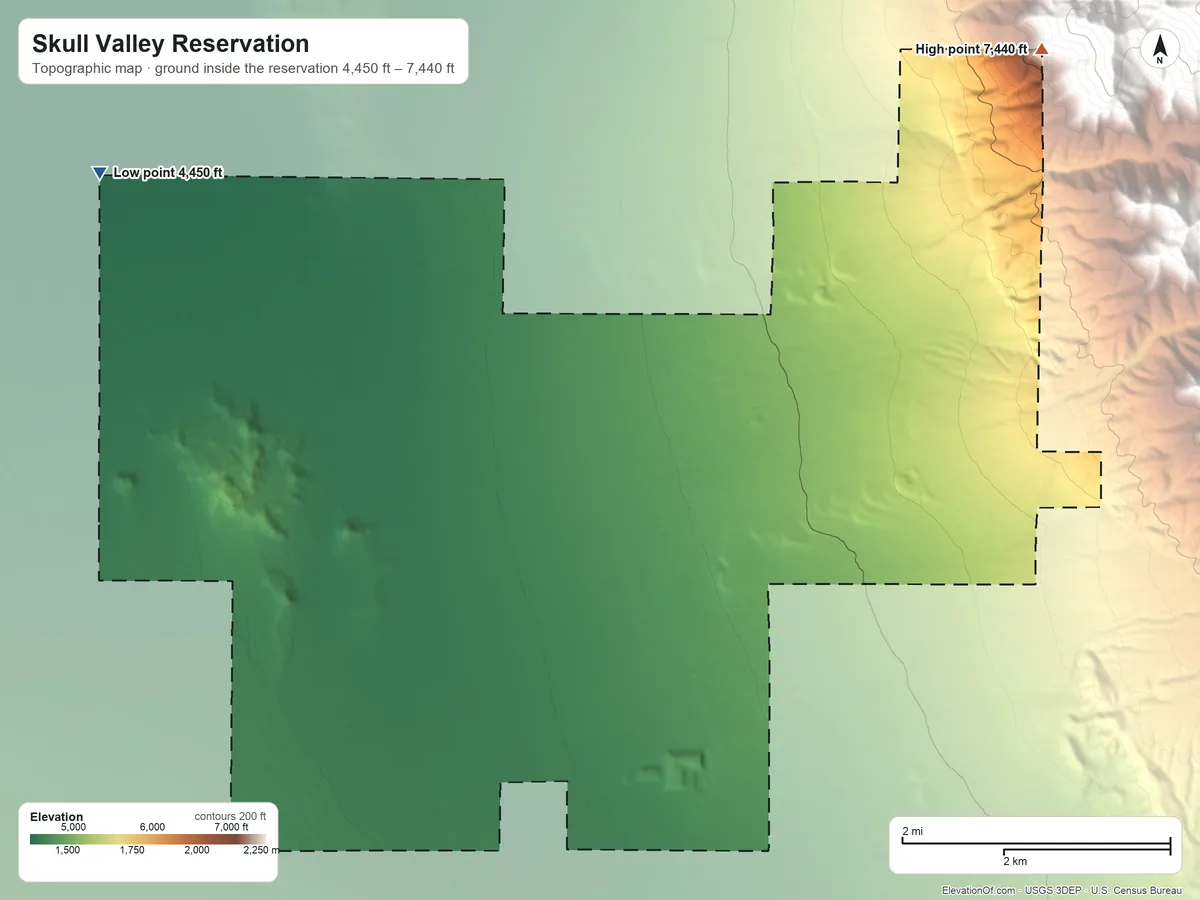Click the 'ElevationOf.com' attribution text

point(979,891)
